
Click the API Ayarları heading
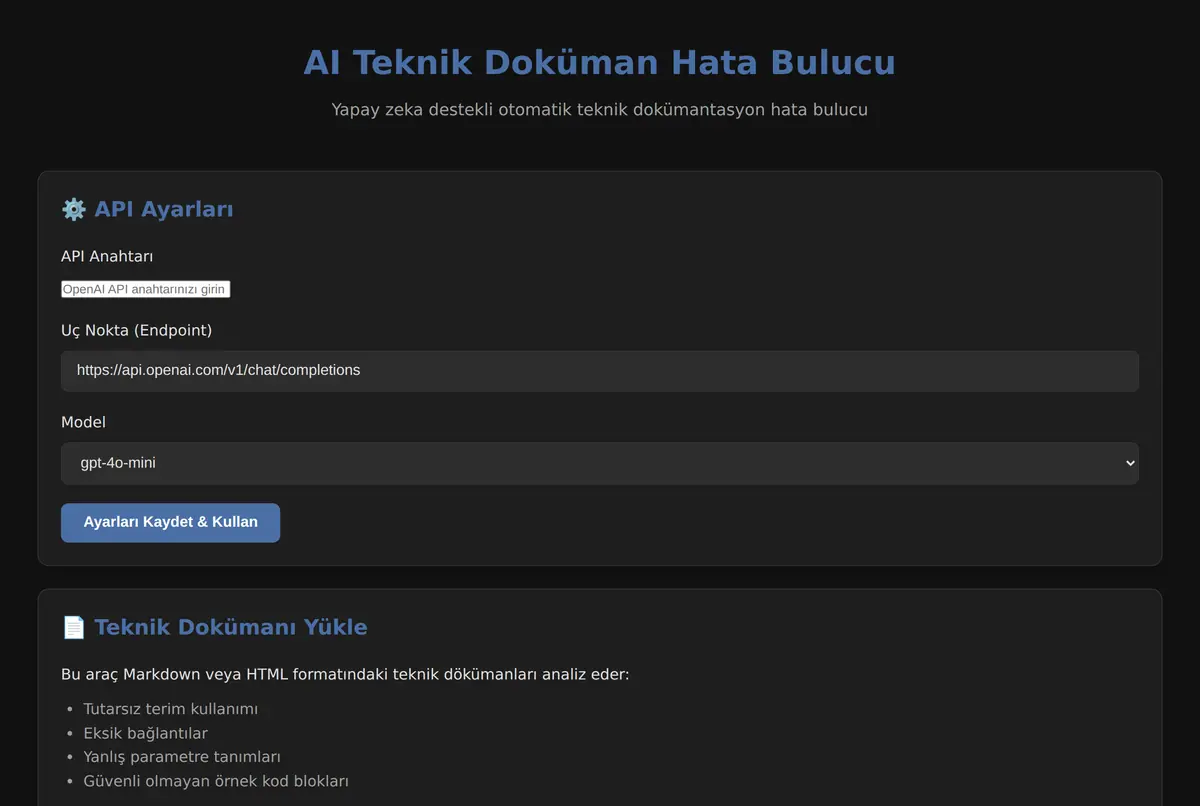[164, 209]
